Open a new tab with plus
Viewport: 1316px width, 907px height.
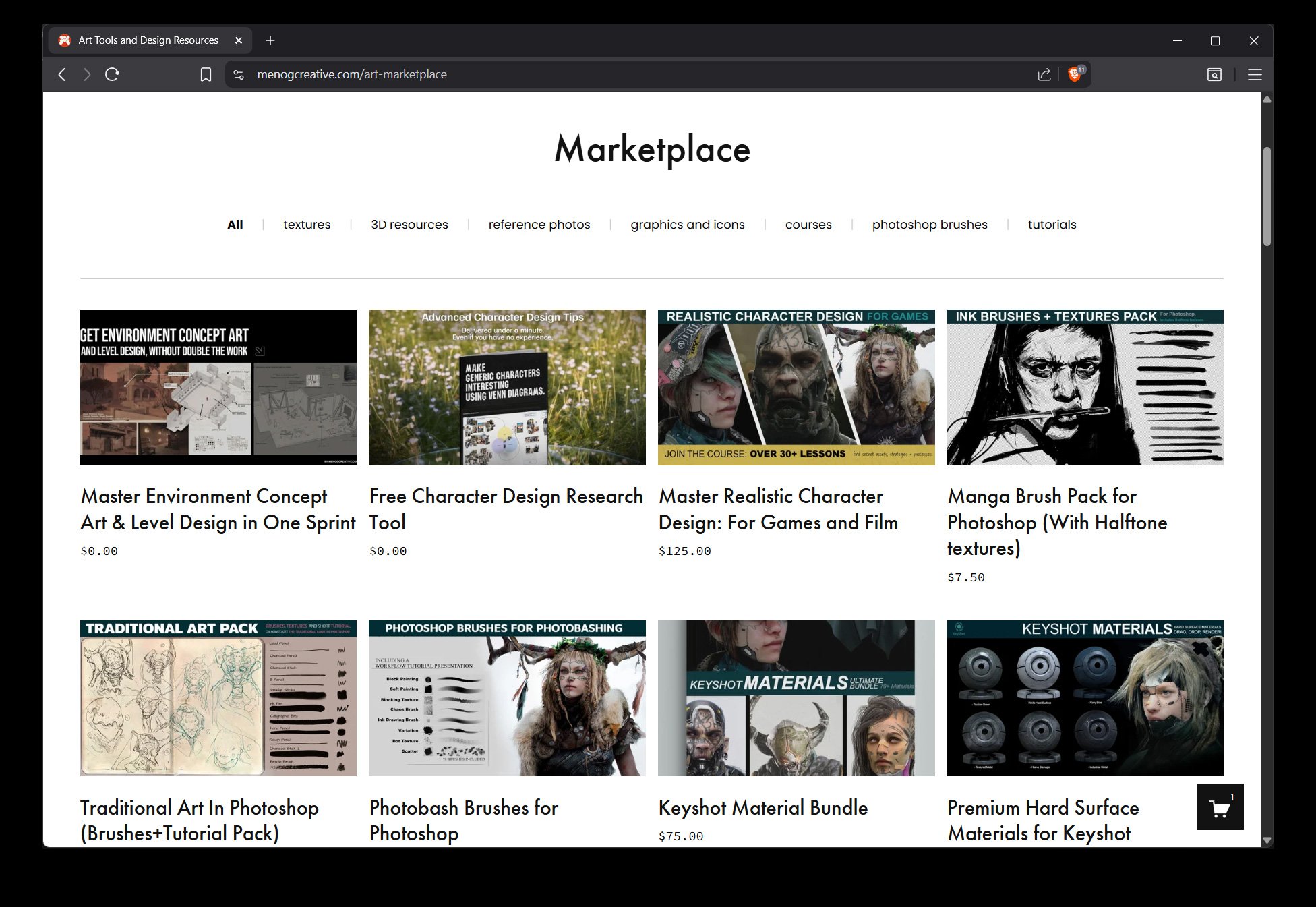pyautogui.click(x=270, y=40)
